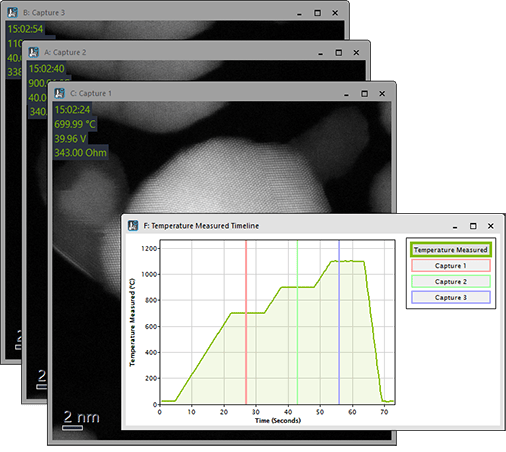Click the red Capture 1 timeline marker

(246, 322)
